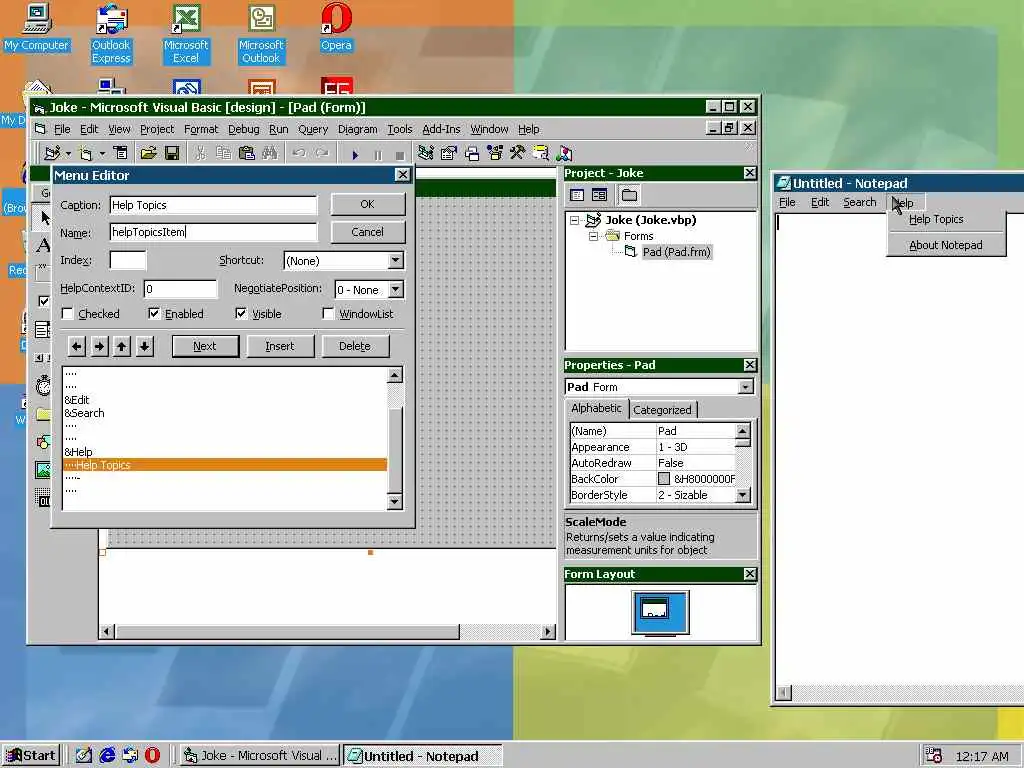Click the Caption input field in Menu Editor
This screenshot has width=1024, height=768.
coord(214,205)
